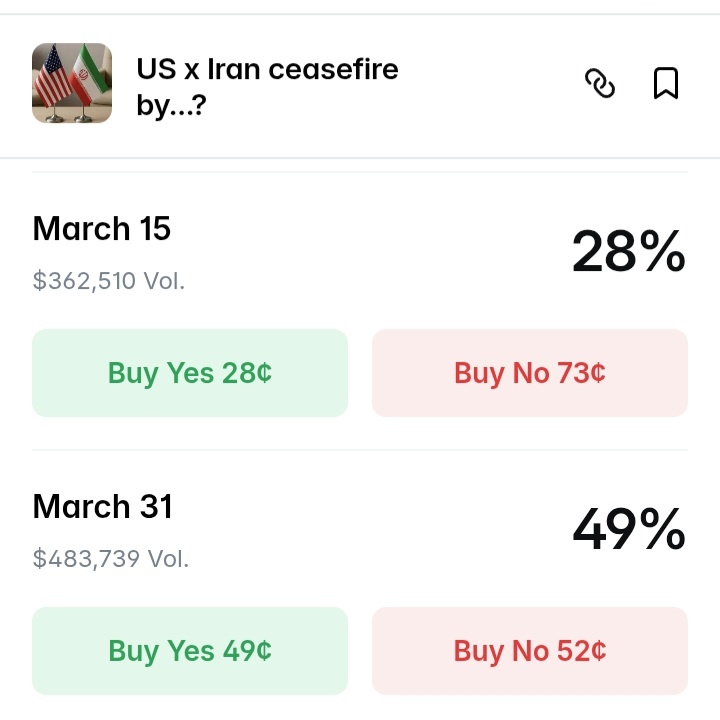Click the $362,510 Vol. text

pos(109,281)
